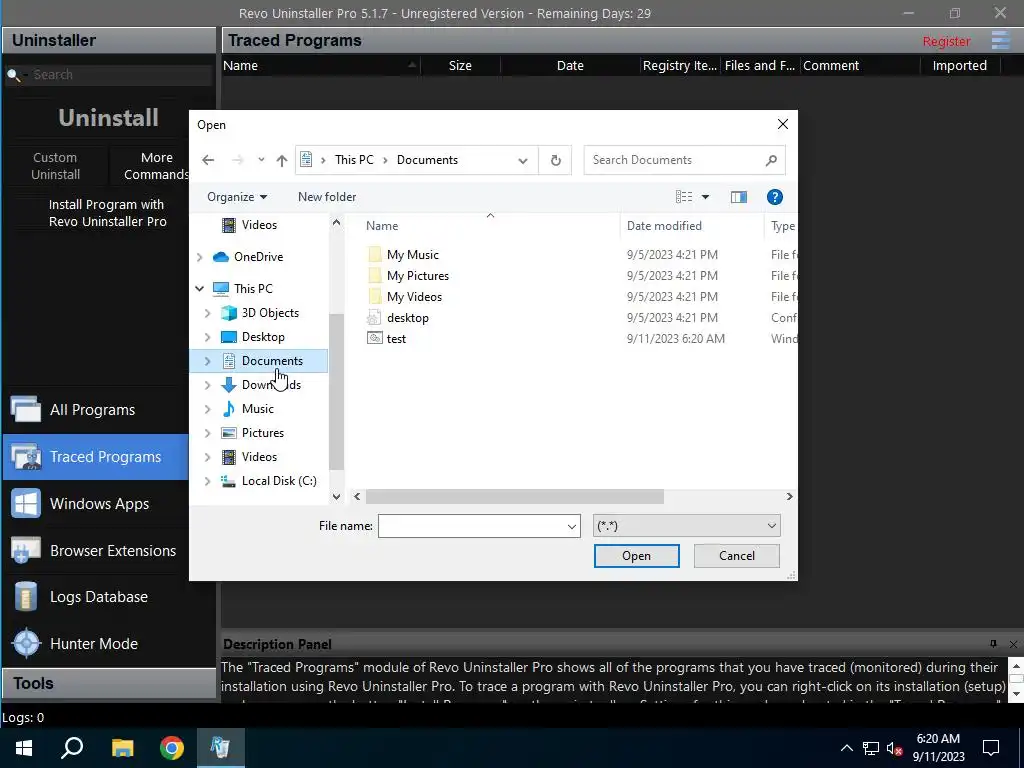Open the address bar history dropdown
Image resolution: width=1024 pixels, height=768 pixels.
pos(522,161)
